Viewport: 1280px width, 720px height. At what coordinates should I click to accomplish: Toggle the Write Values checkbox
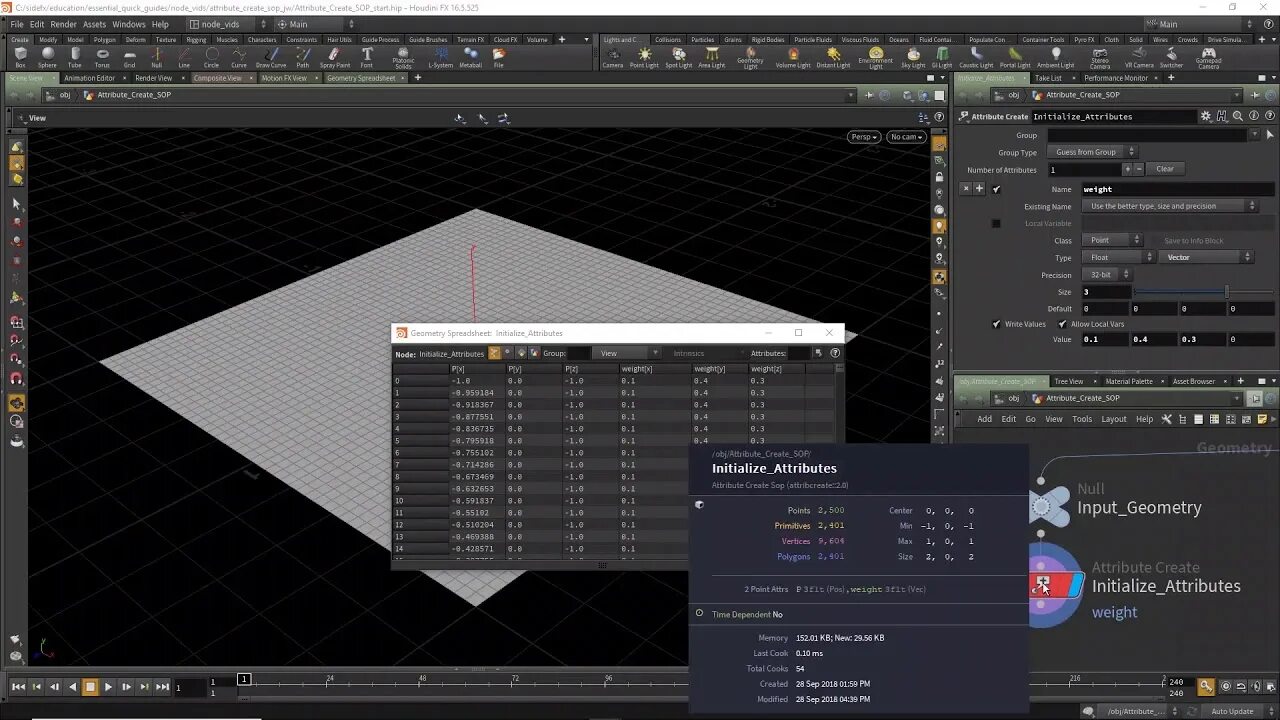point(996,324)
